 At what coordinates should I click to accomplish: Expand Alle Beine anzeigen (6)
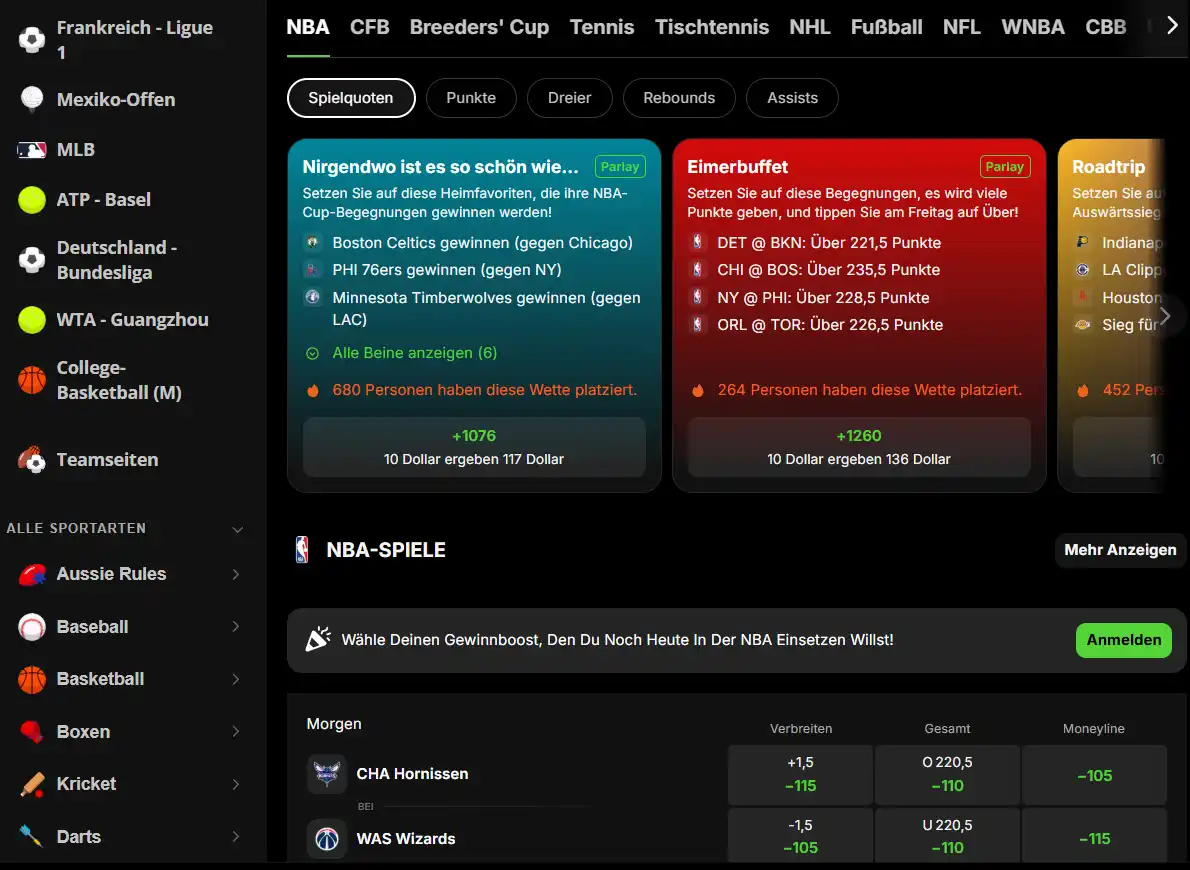pos(414,353)
